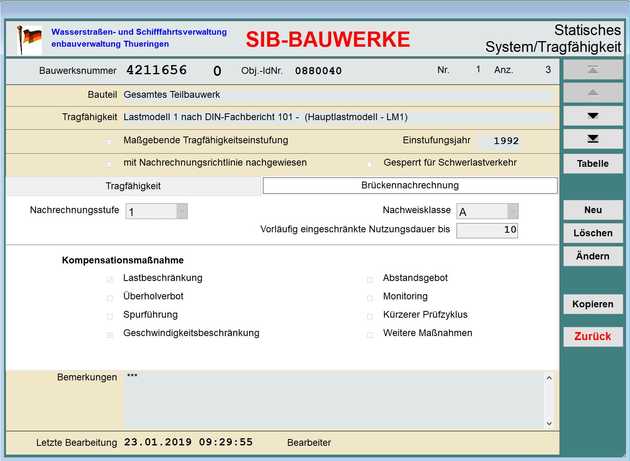Click Statisches System/Tragfähigkeit heading
The image size is (630, 461).
[x=553, y=39]
